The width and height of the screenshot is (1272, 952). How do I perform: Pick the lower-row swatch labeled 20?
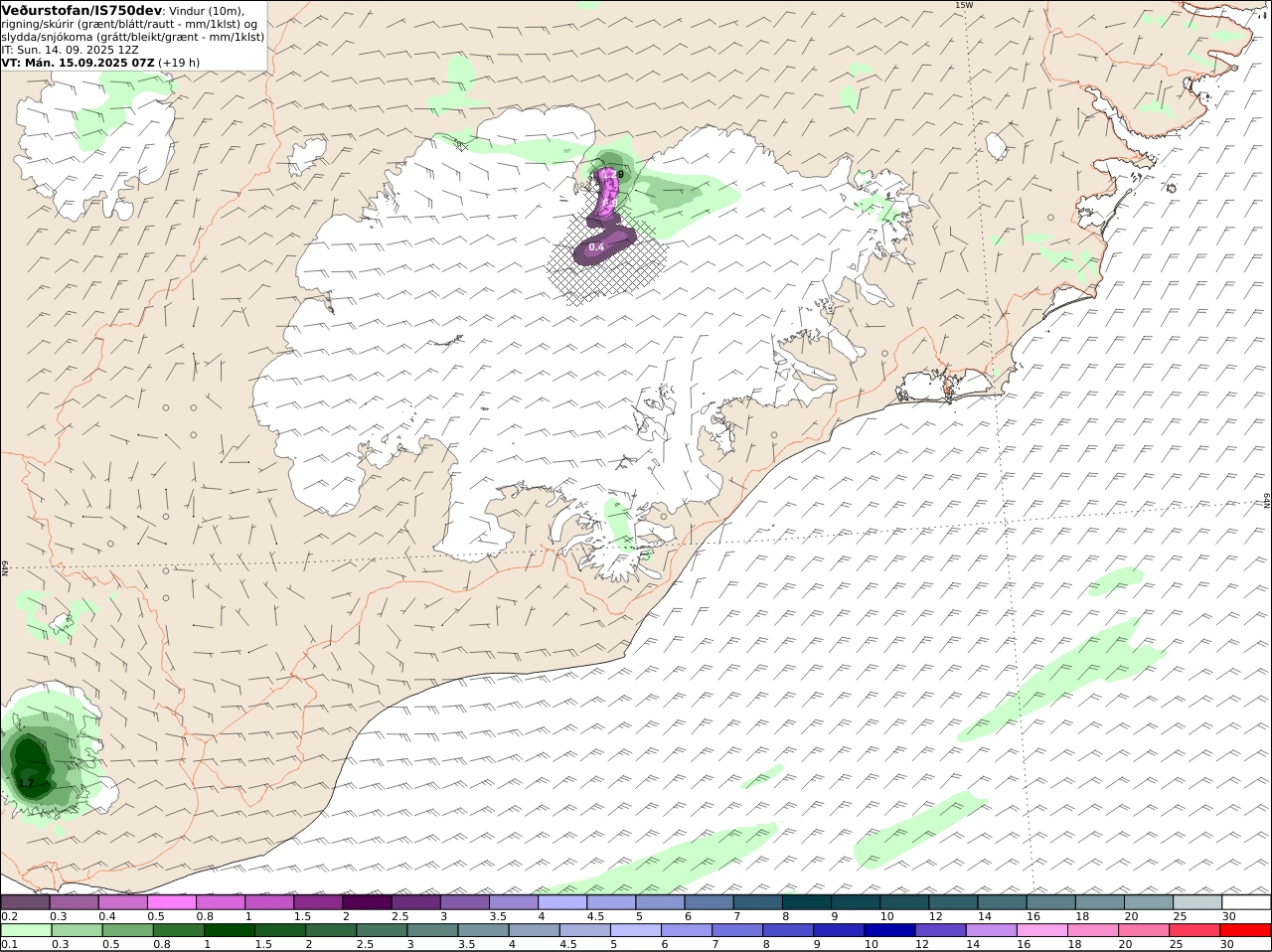(x=1144, y=931)
